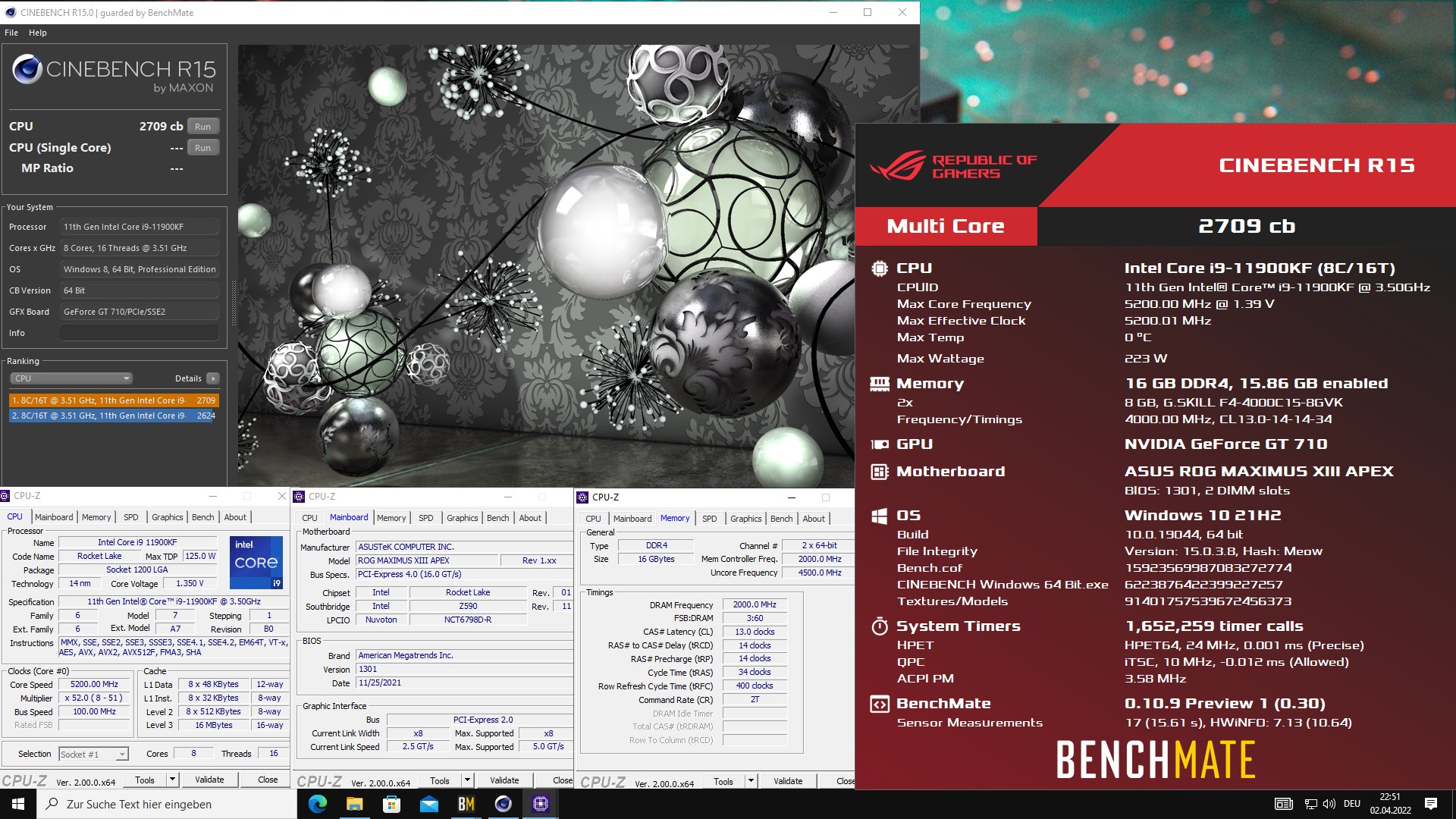Click the Uncore Frequency value 4500.0 MHz
This screenshot has height=819, width=1456.
819,573
